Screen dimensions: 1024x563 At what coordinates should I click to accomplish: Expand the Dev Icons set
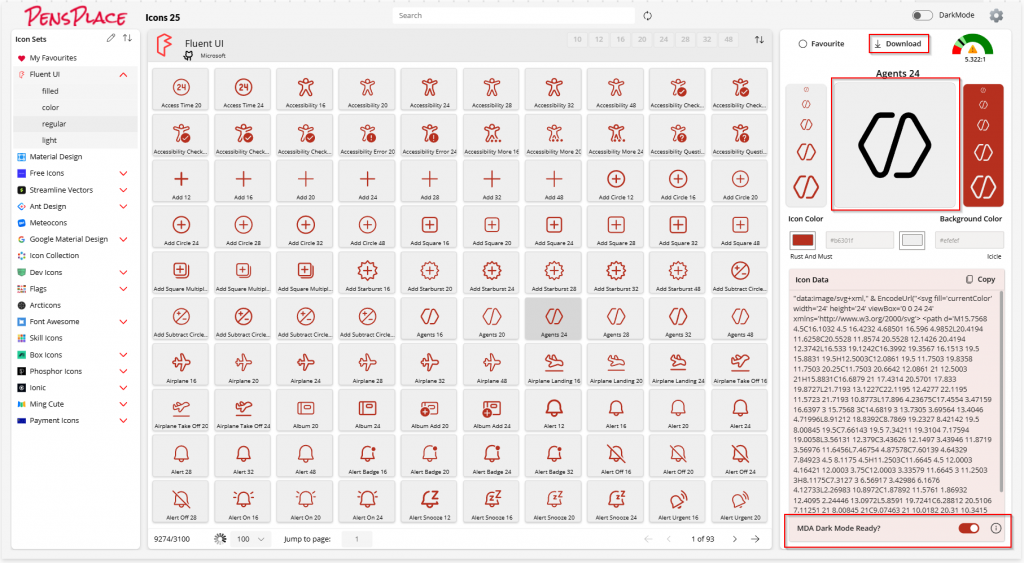[x=123, y=272]
